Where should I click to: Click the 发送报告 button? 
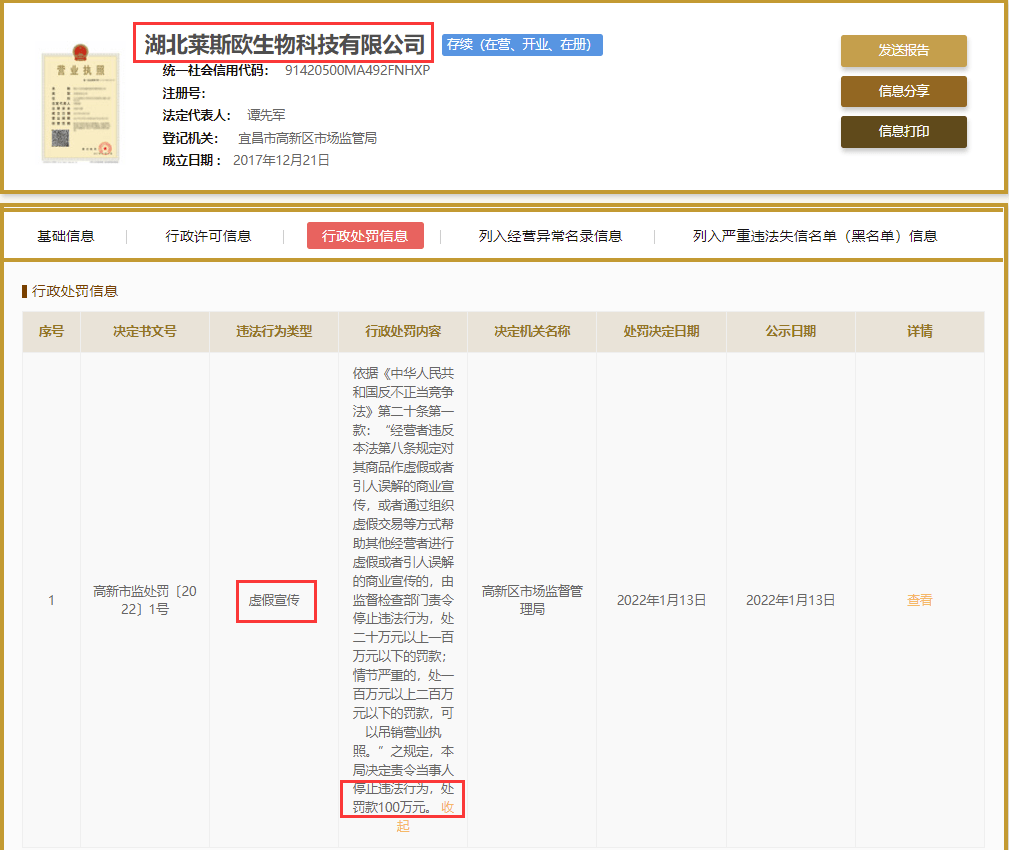point(903,51)
